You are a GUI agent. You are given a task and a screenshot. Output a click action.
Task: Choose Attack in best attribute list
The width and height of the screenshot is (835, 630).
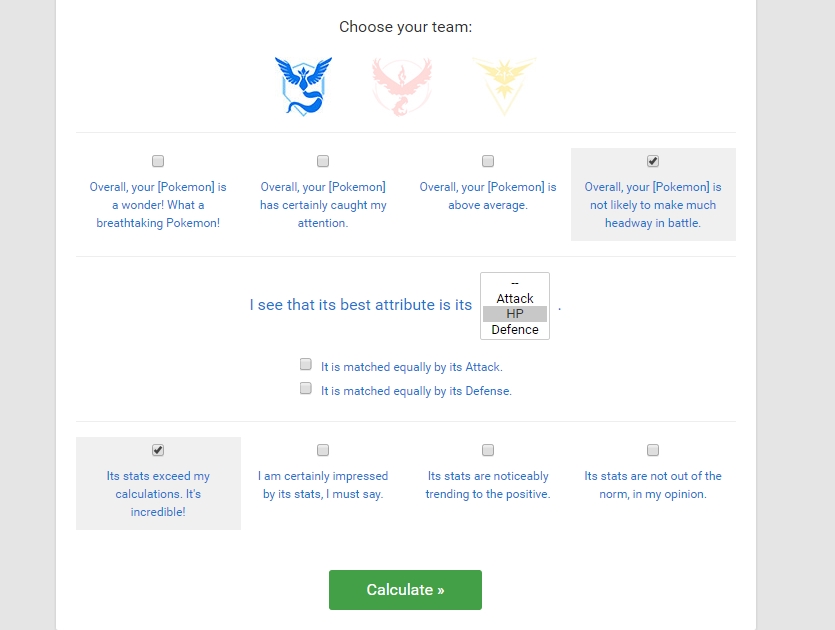click(515, 298)
